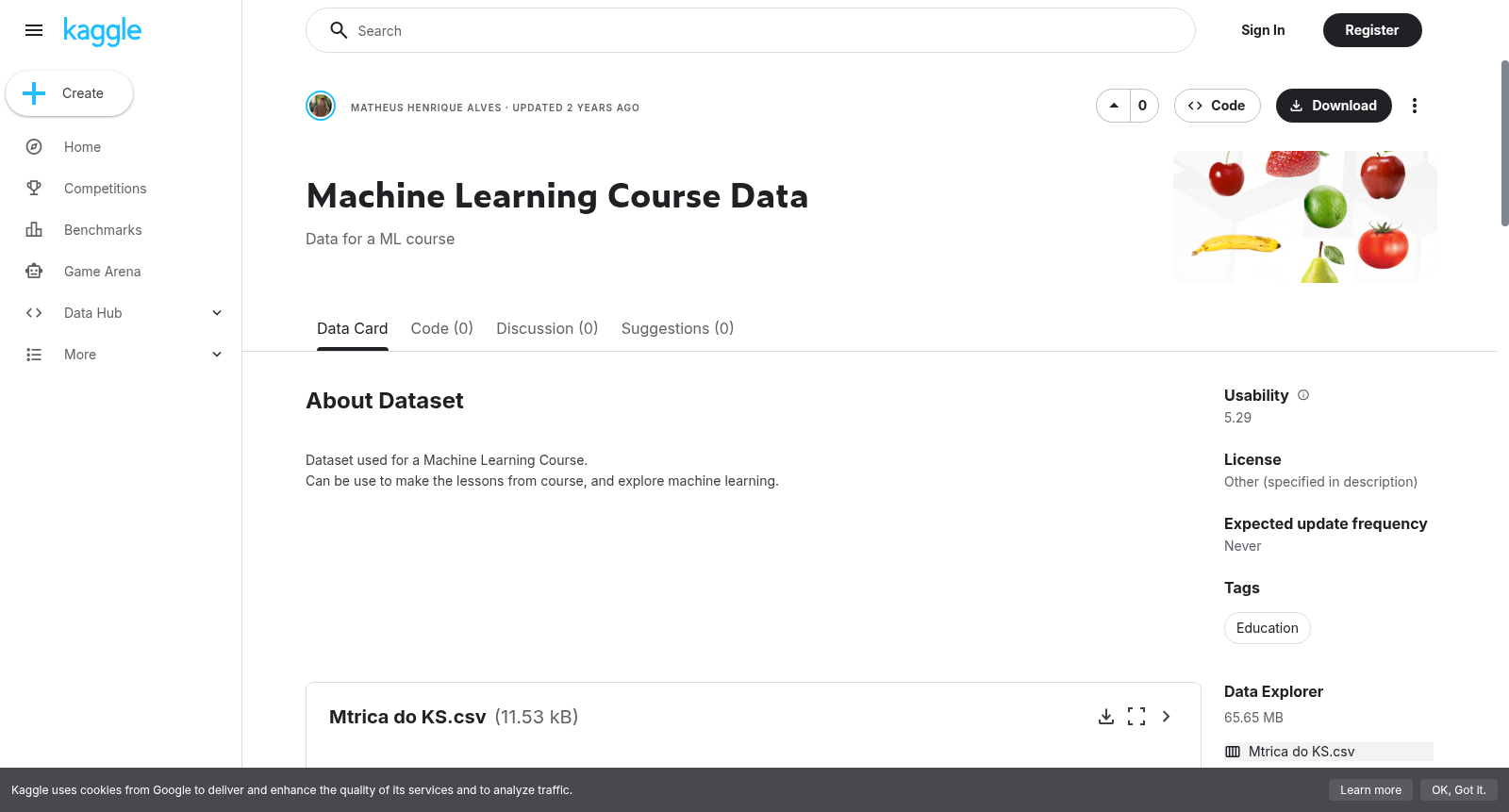Download the dataset
Screen dimensions: 1509x812
(x=1334, y=106)
